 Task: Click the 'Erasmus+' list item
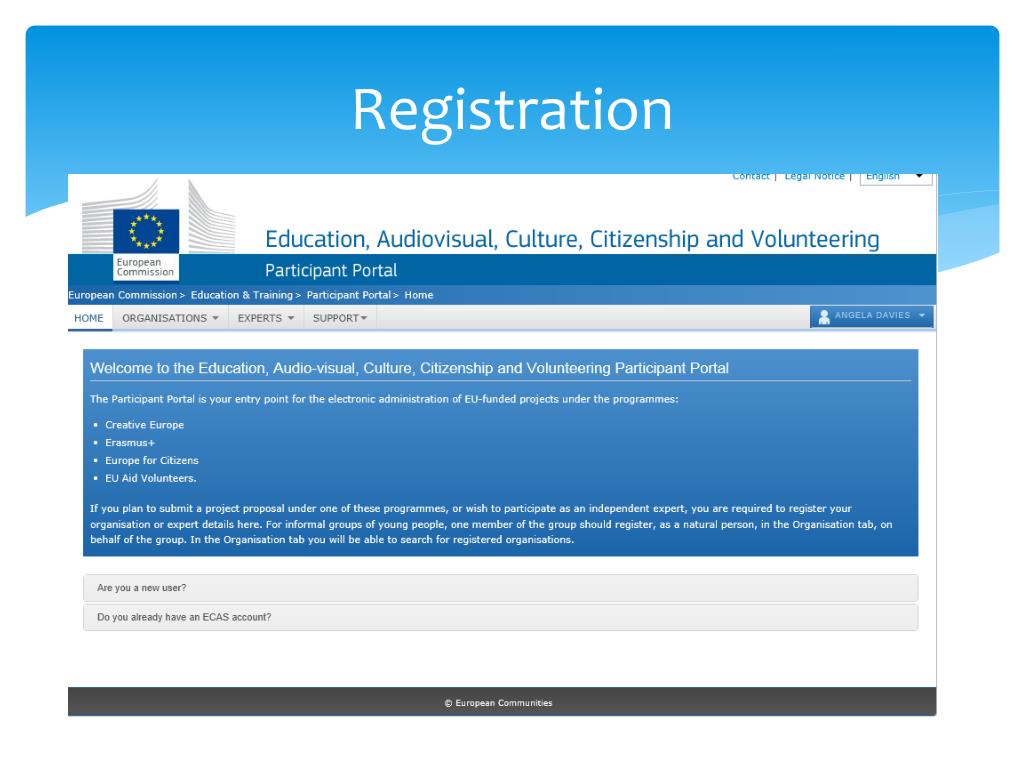130,443
